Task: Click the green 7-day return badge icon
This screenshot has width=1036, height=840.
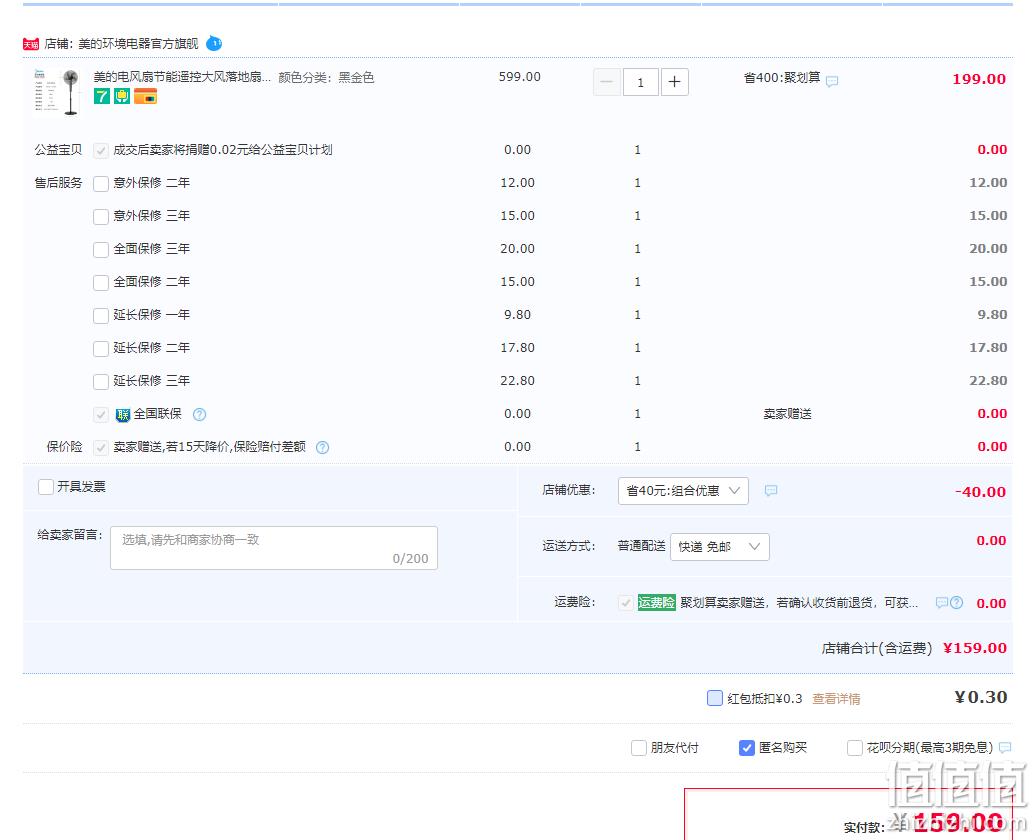Action: point(102,96)
